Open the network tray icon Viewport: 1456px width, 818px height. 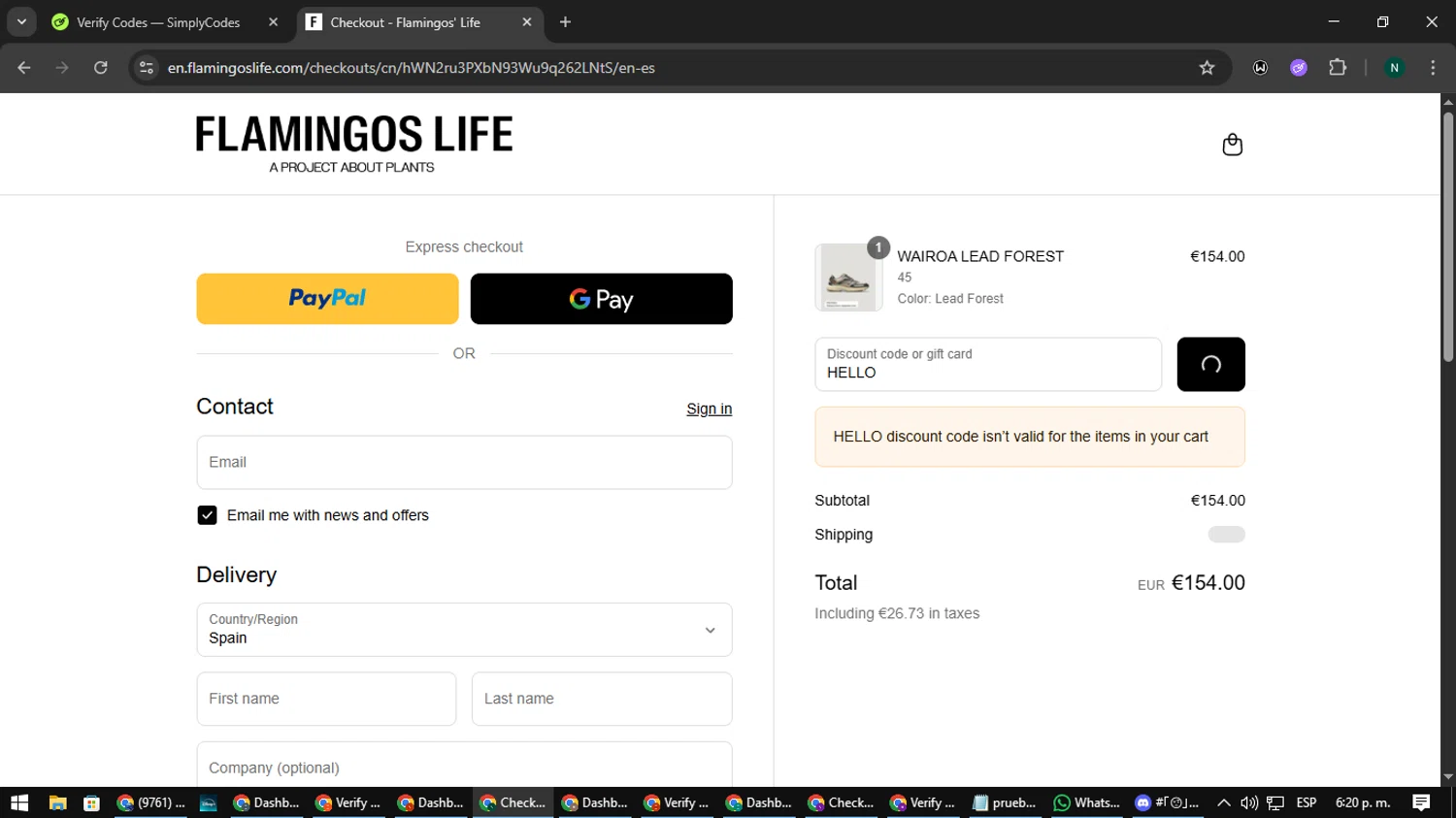[1275, 802]
